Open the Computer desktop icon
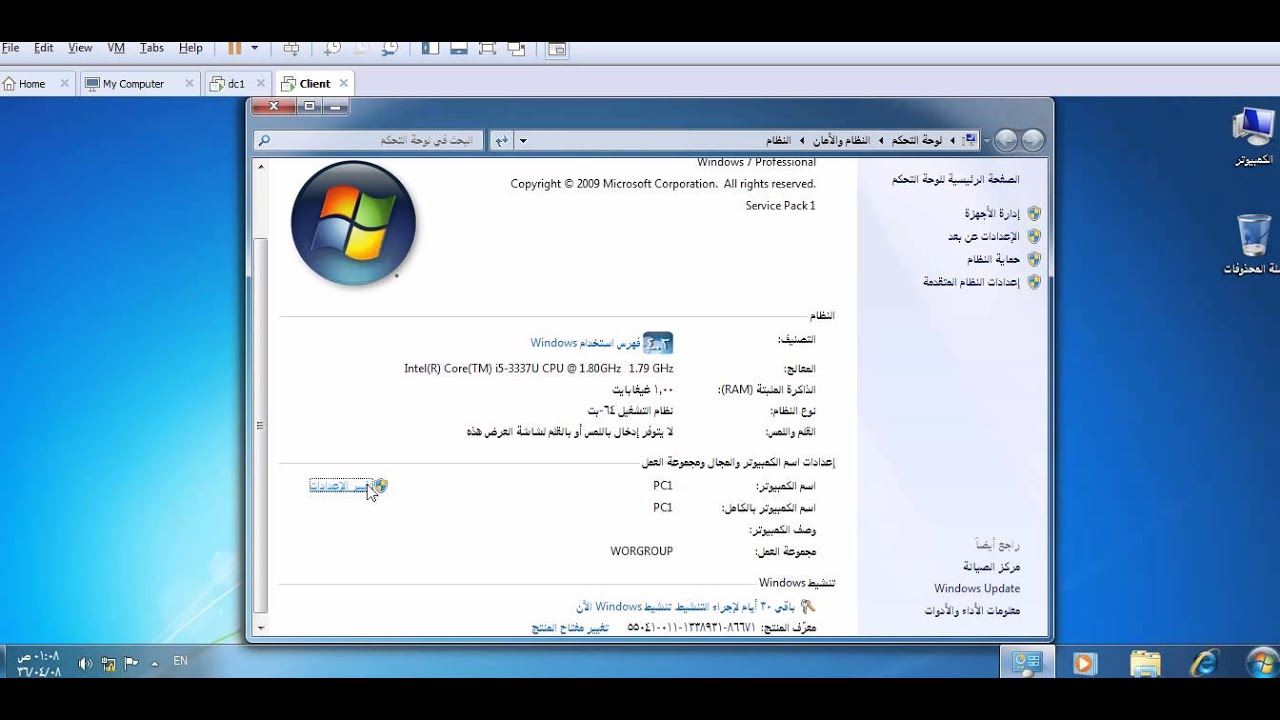Viewport: 1280px width, 720px height. pos(1252,137)
